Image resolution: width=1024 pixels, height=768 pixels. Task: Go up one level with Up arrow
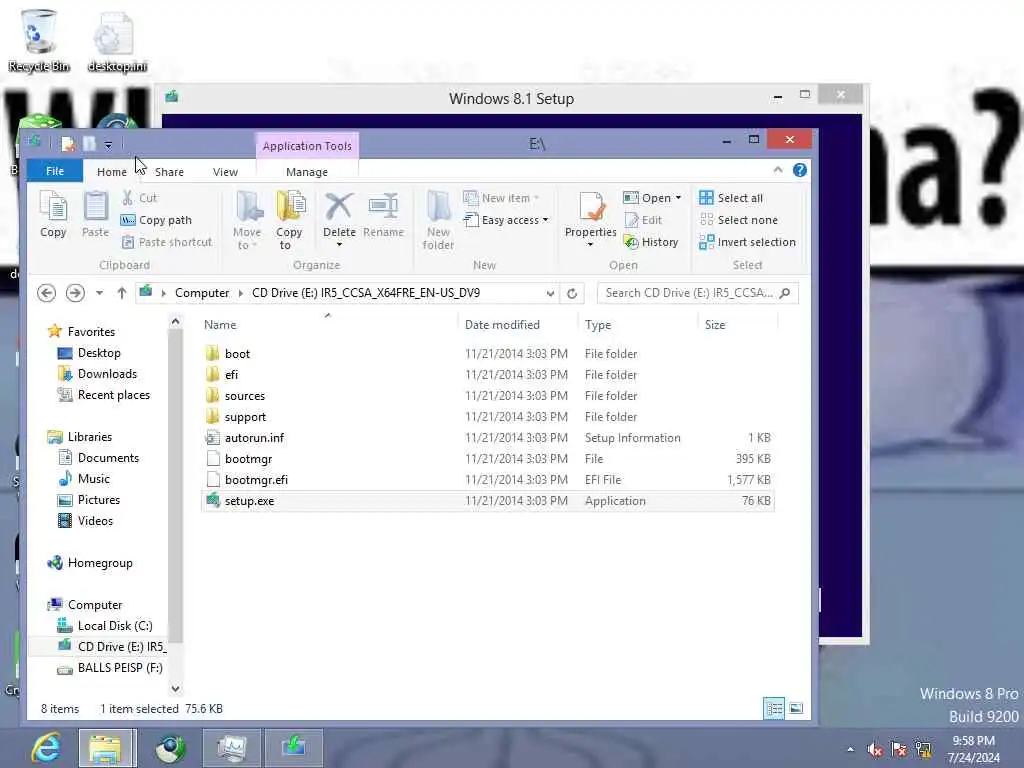121,293
